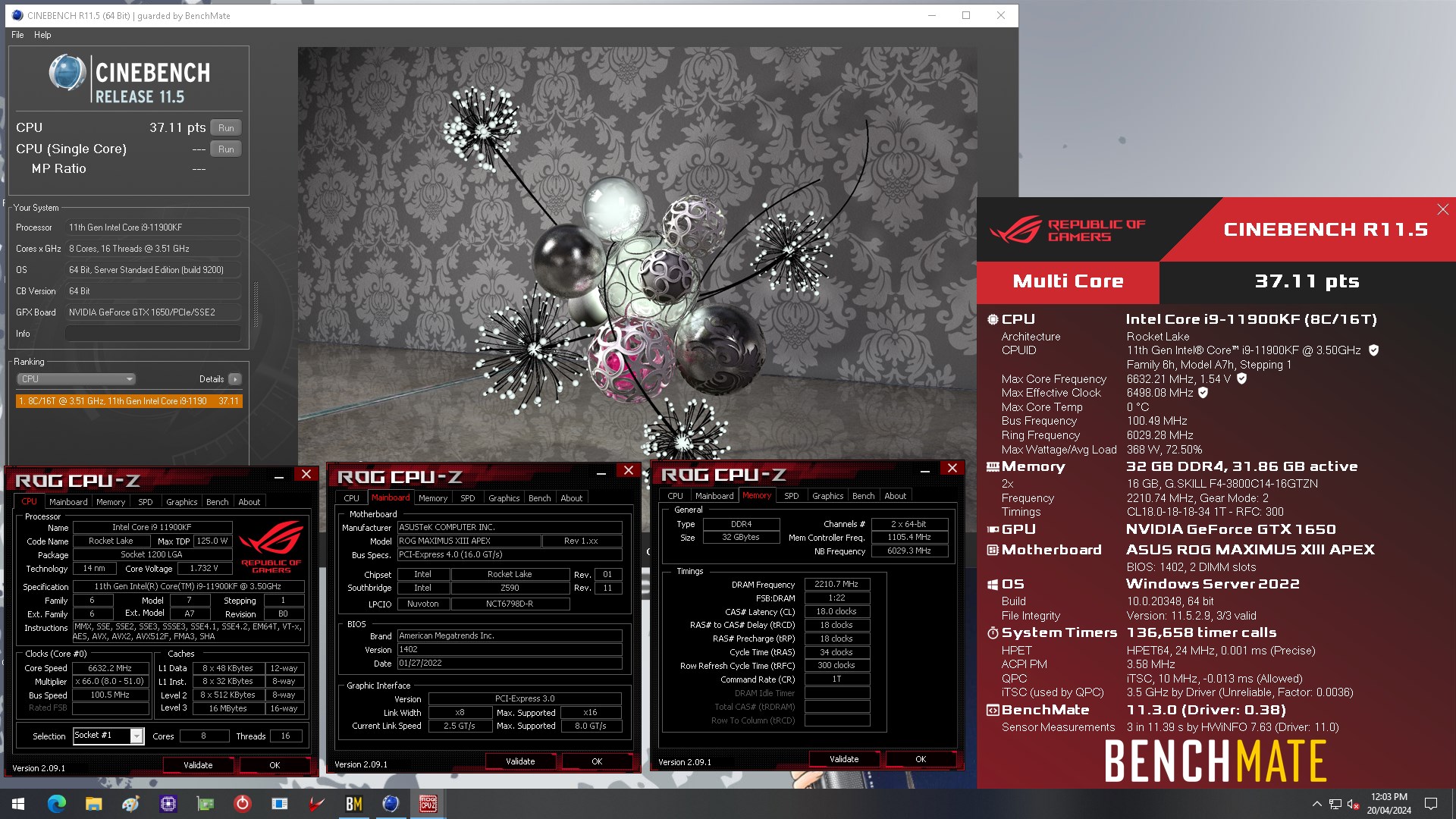Click OK in right CPU-Z Memory window
1456x819 pixels.
click(921, 759)
